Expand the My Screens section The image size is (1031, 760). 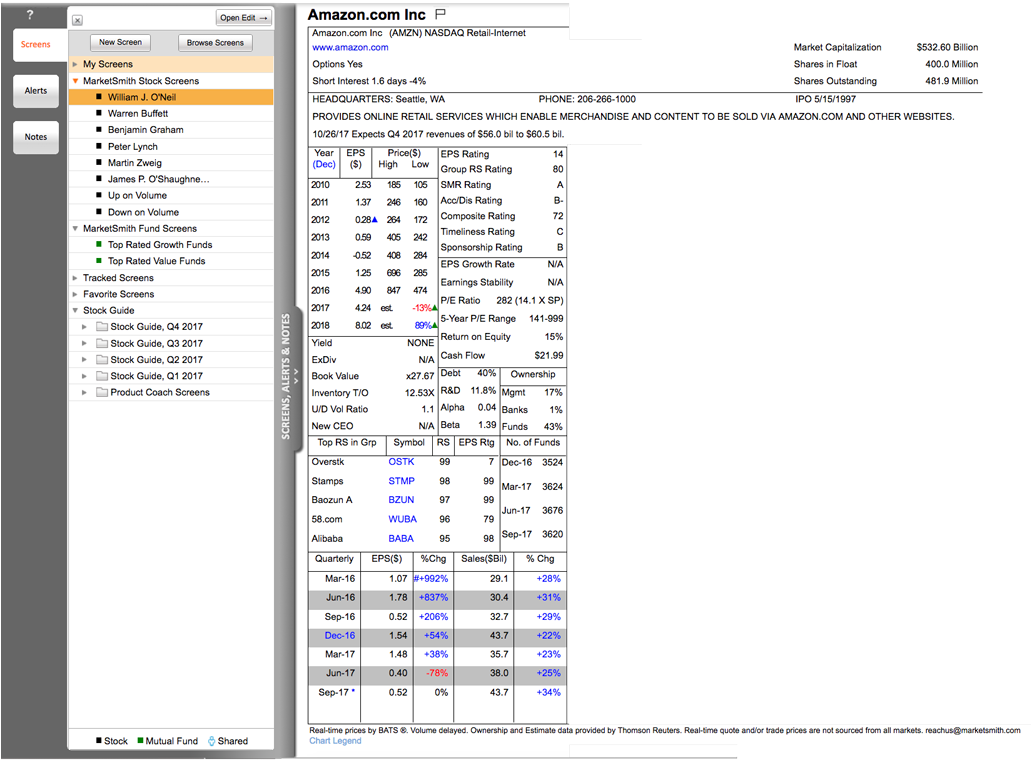coord(75,65)
